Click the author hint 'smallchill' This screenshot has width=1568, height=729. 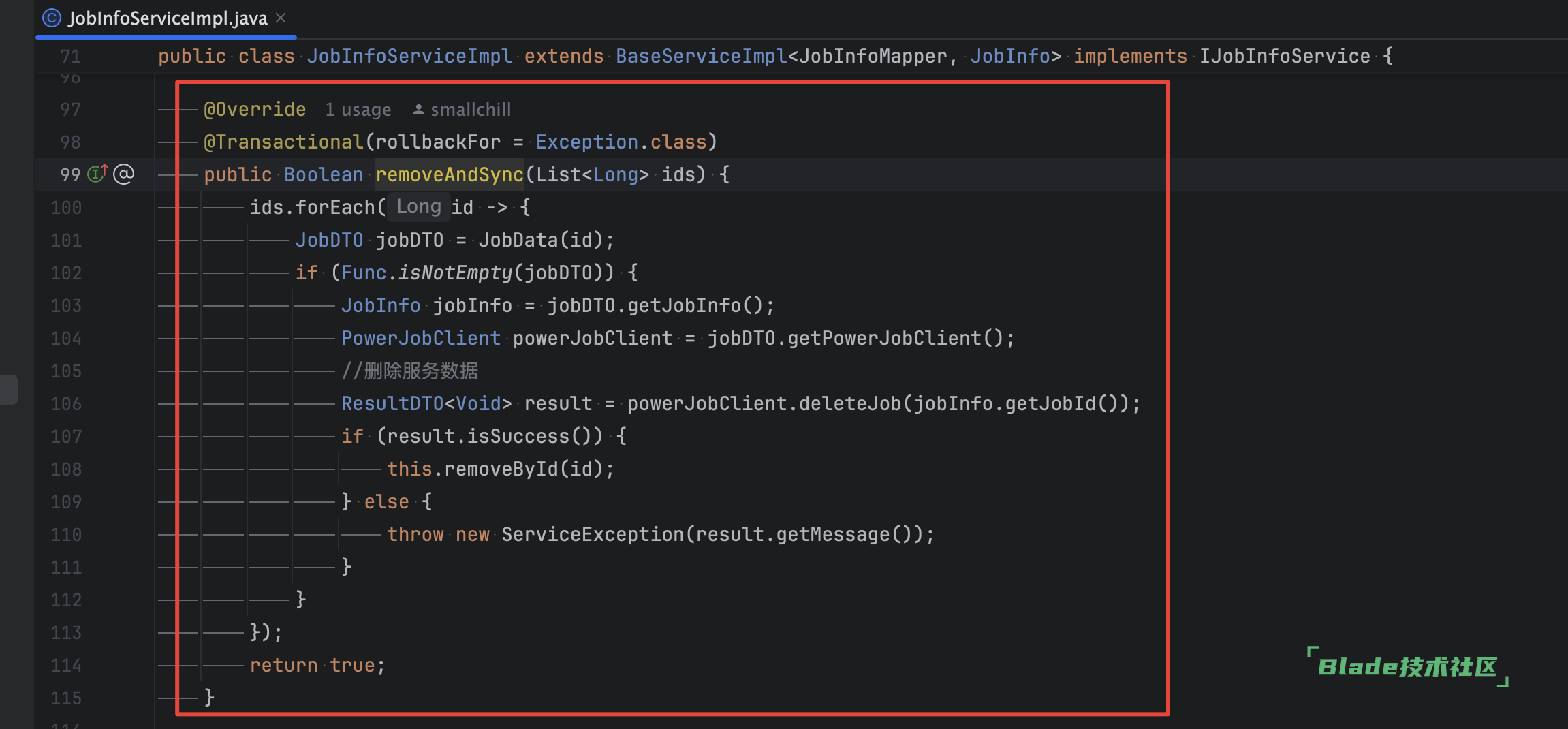462,110
